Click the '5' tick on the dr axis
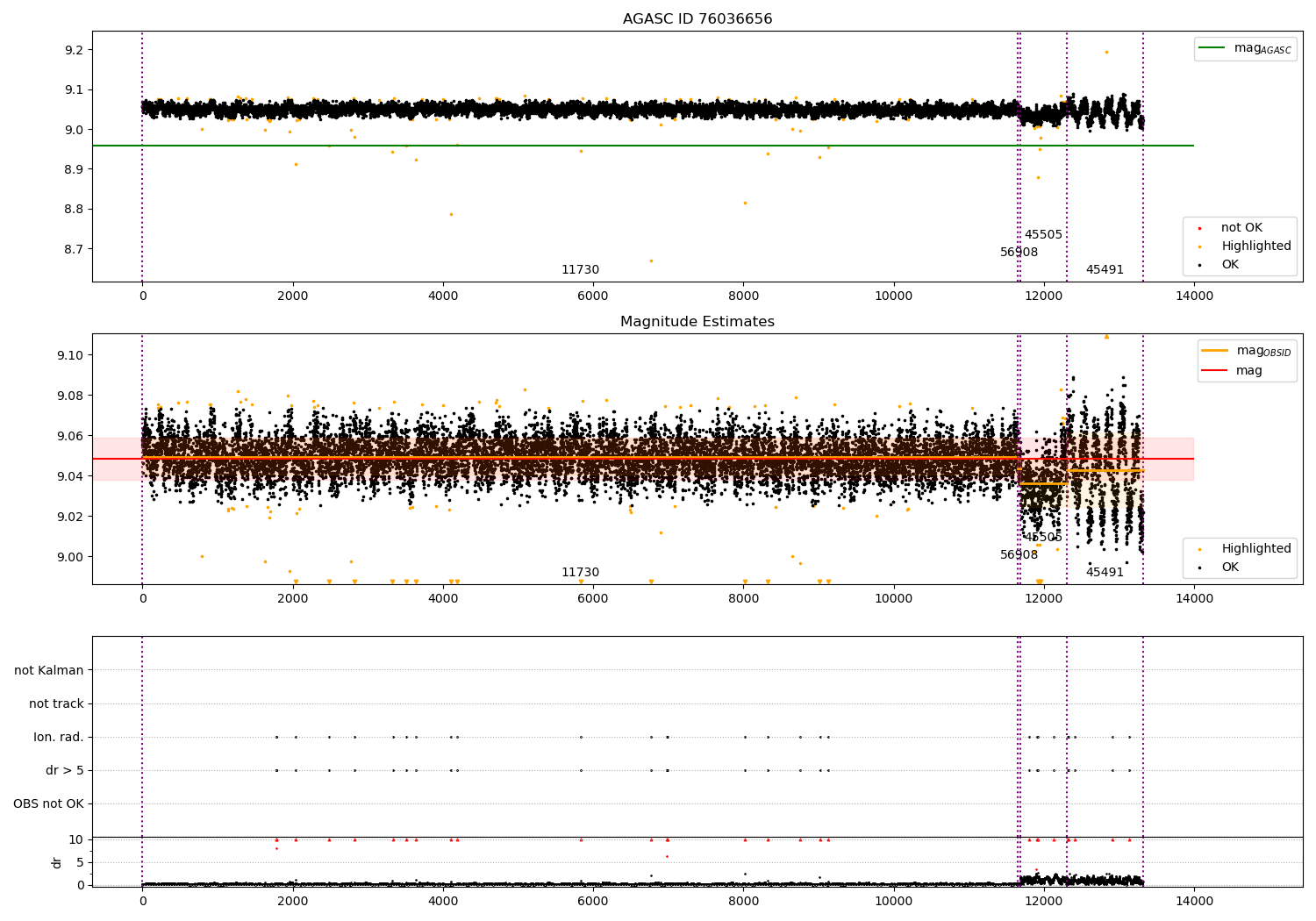Image resolution: width=1316 pixels, height=921 pixels. [81, 862]
